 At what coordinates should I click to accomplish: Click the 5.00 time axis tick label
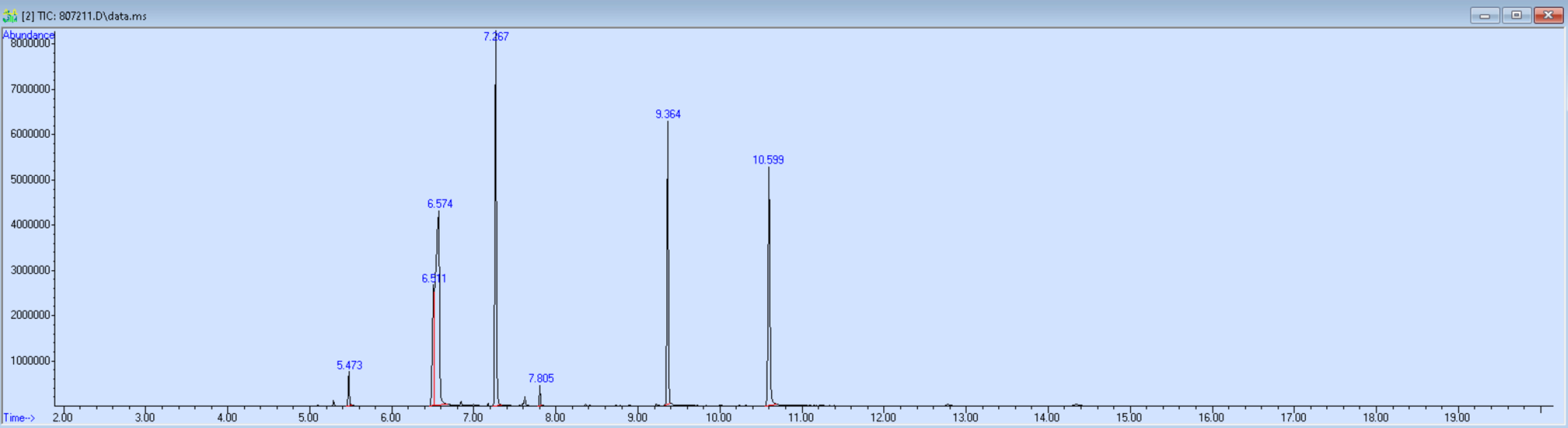pyautogui.click(x=309, y=418)
